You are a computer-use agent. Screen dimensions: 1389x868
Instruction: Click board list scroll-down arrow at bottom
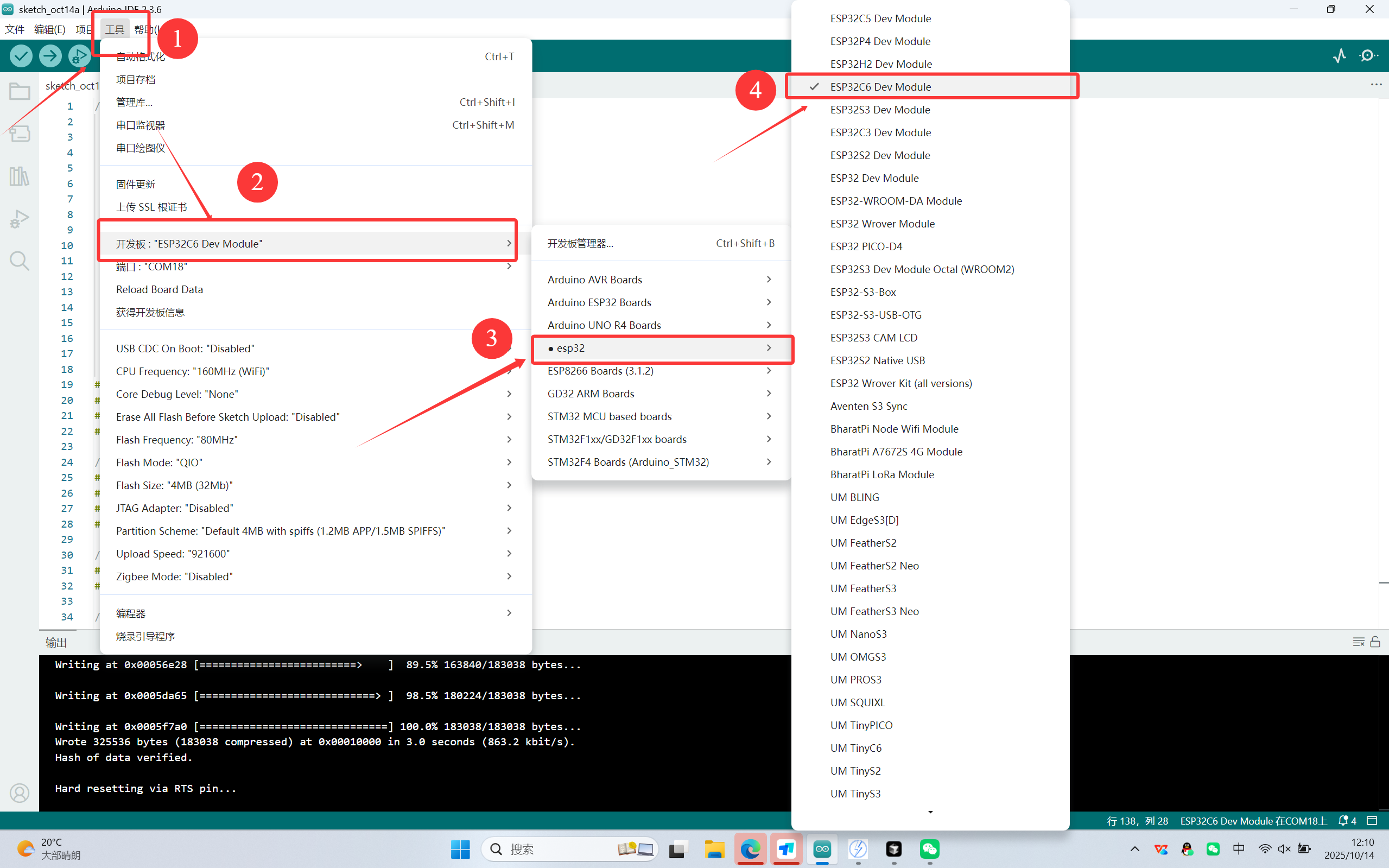pyautogui.click(x=930, y=812)
